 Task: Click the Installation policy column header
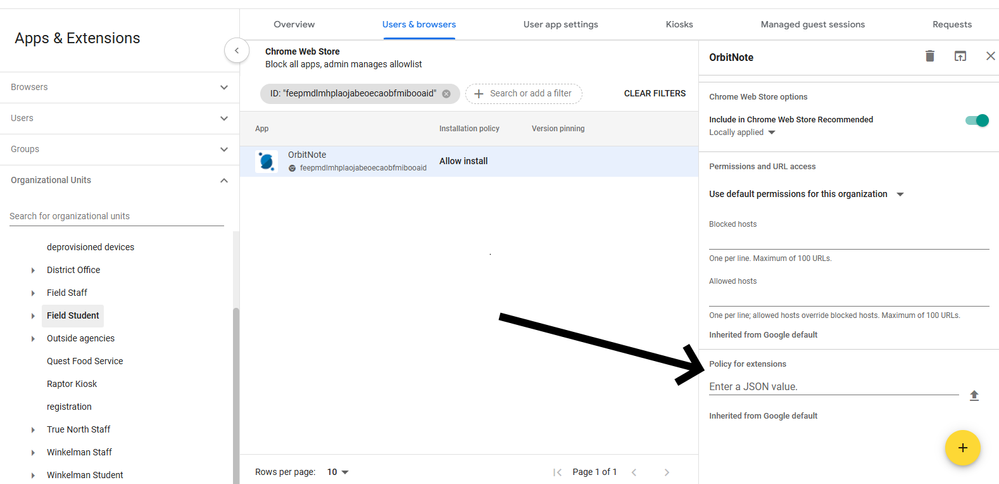tap(469, 129)
